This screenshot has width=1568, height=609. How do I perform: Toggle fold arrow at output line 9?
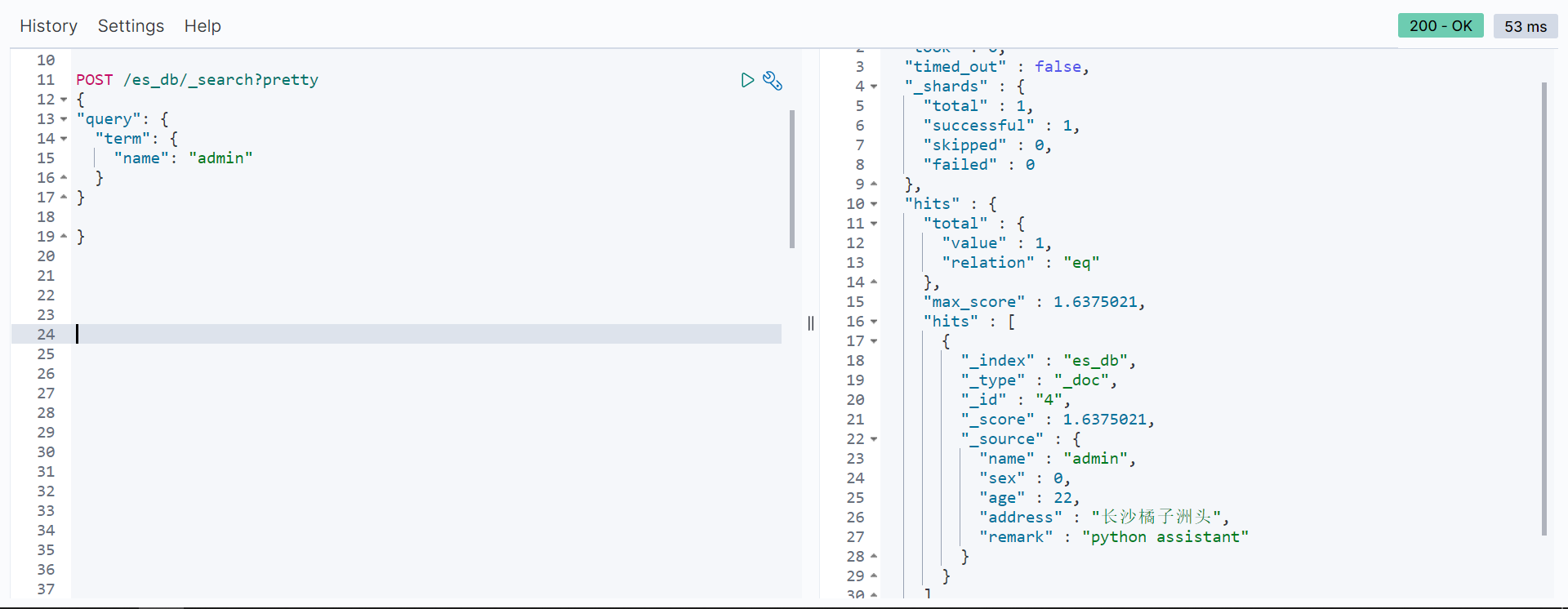(874, 184)
